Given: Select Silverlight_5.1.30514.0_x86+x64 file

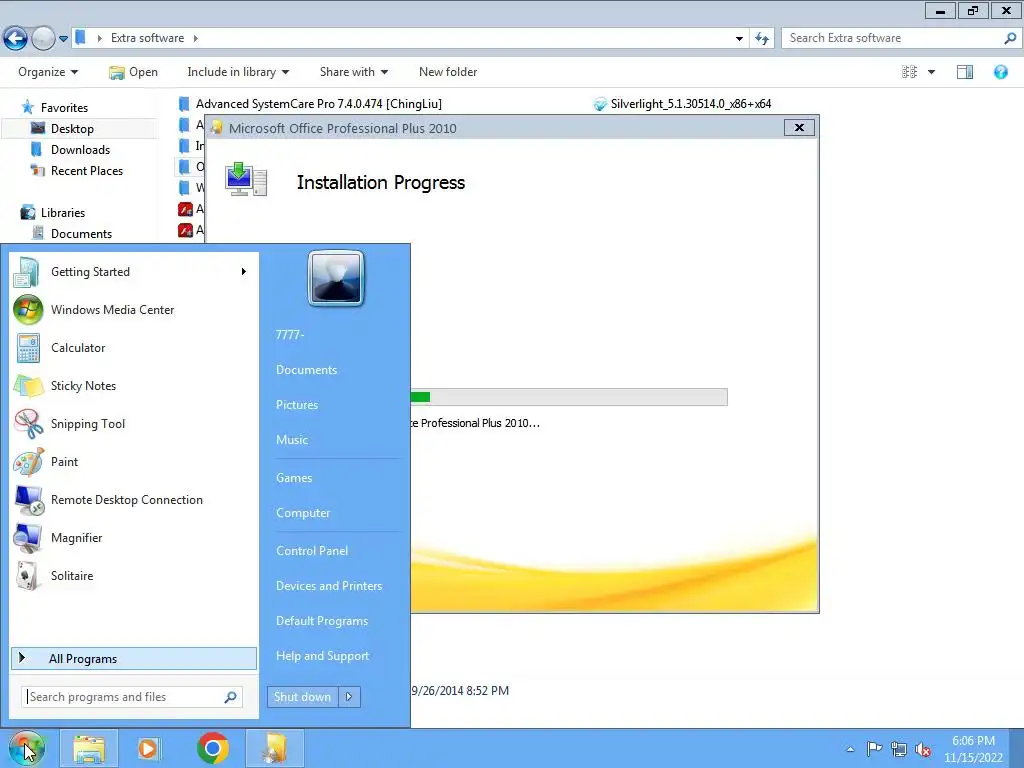Looking at the screenshot, I should click(x=683, y=104).
